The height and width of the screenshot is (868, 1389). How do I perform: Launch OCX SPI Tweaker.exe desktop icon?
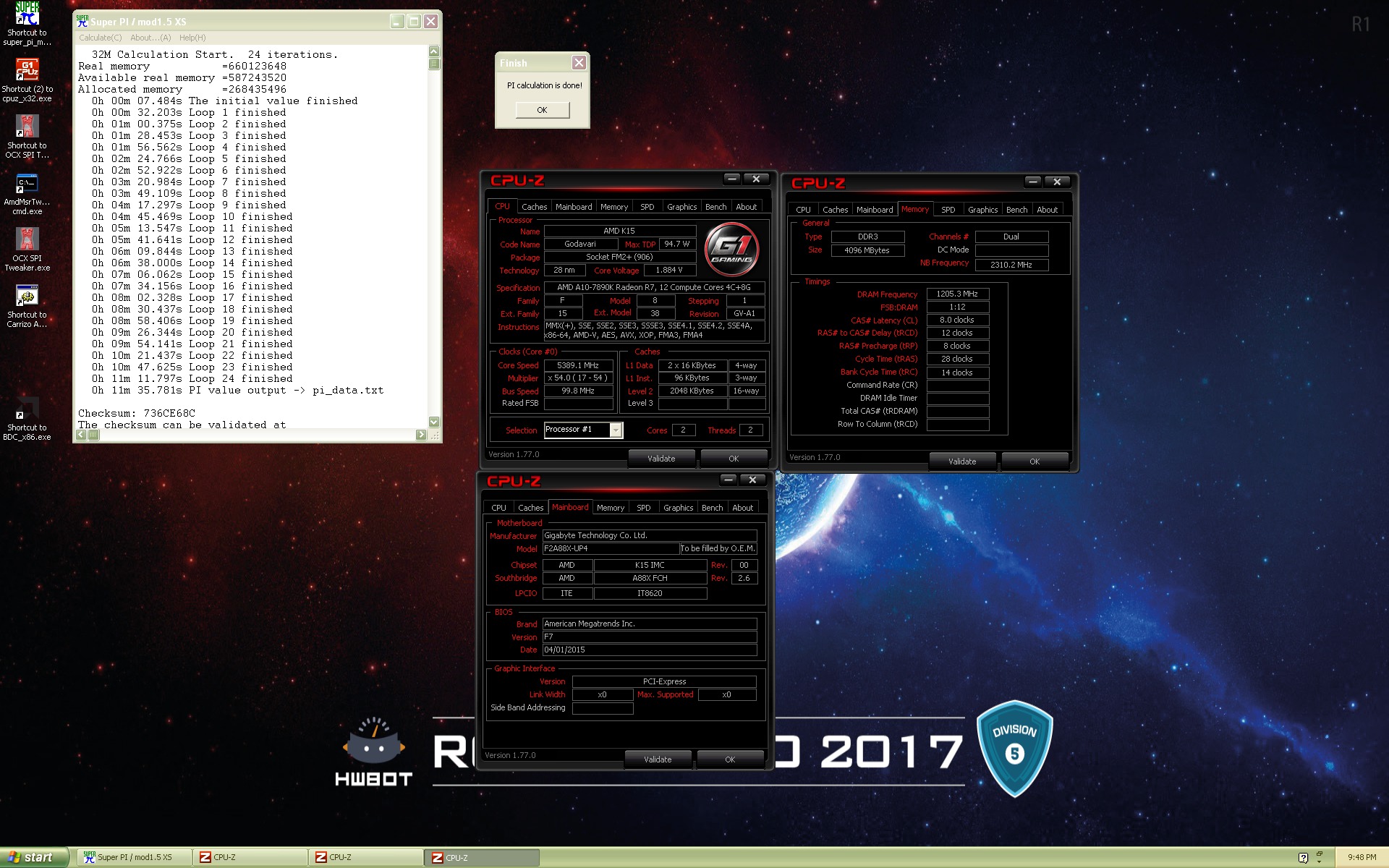(x=27, y=250)
